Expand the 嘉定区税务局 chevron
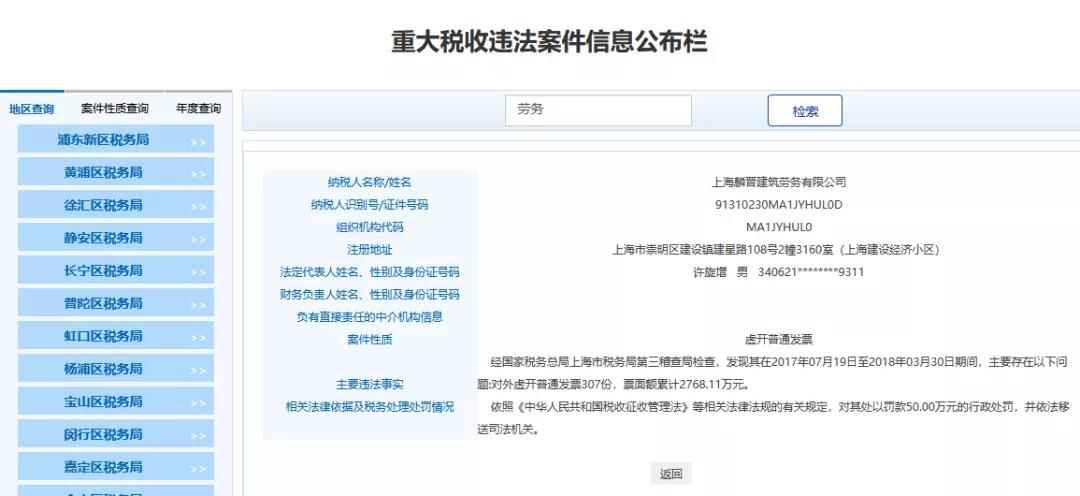 pos(198,468)
